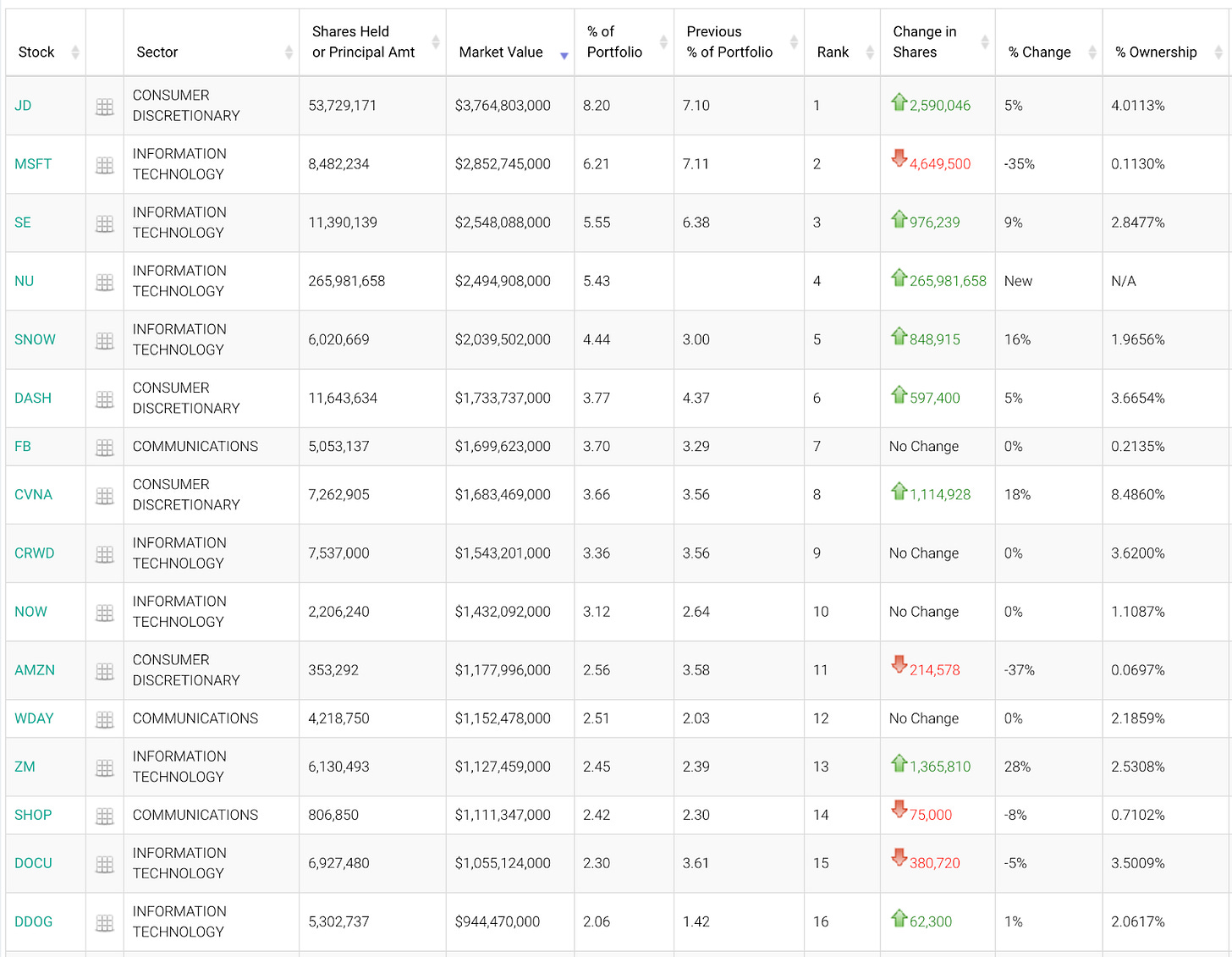Click red down arrow beside 4,649,500
The width and height of the screenshot is (1232, 957).
point(899,158)
